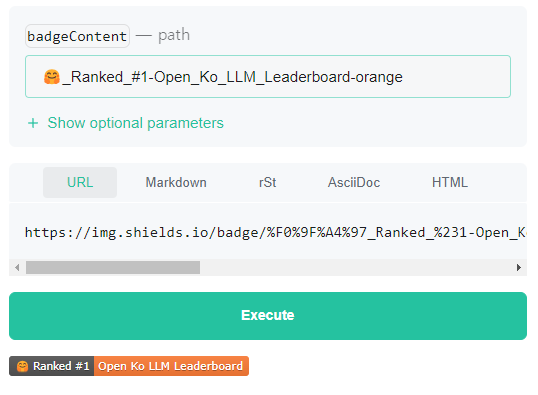
Task: Click the generated img.shields.io URL text
Action: [276, 233]
